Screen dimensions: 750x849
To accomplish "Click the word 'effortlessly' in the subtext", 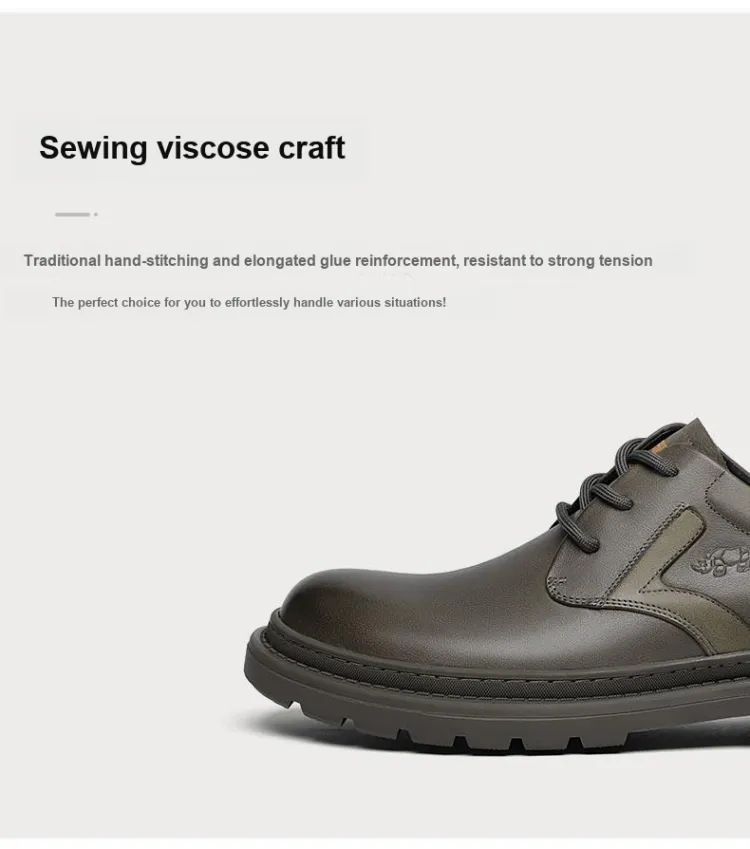I will (x=257, y=302).
